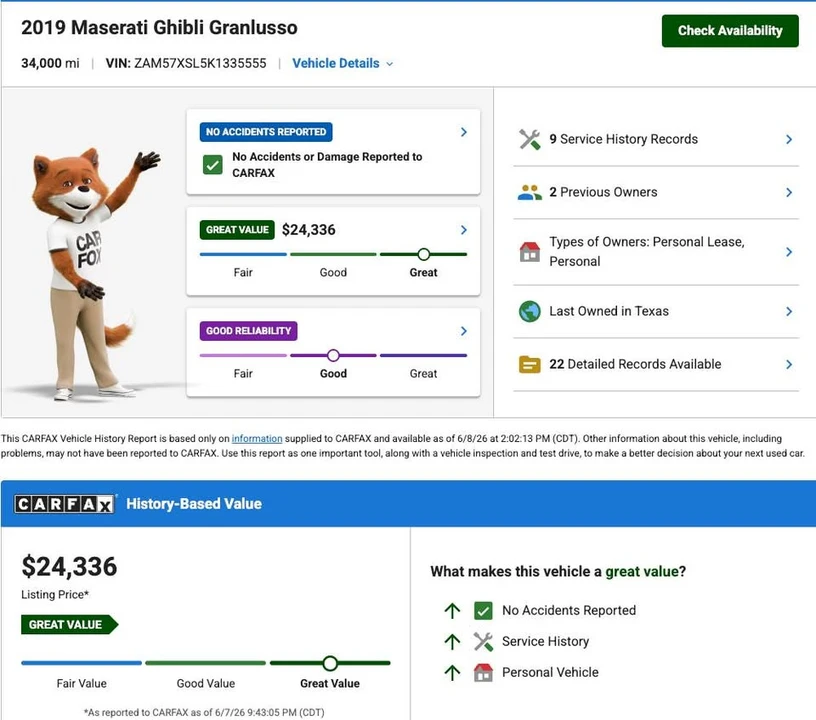
Task: Expand 2 Previous Owners chevron
Action: point(789,192)
